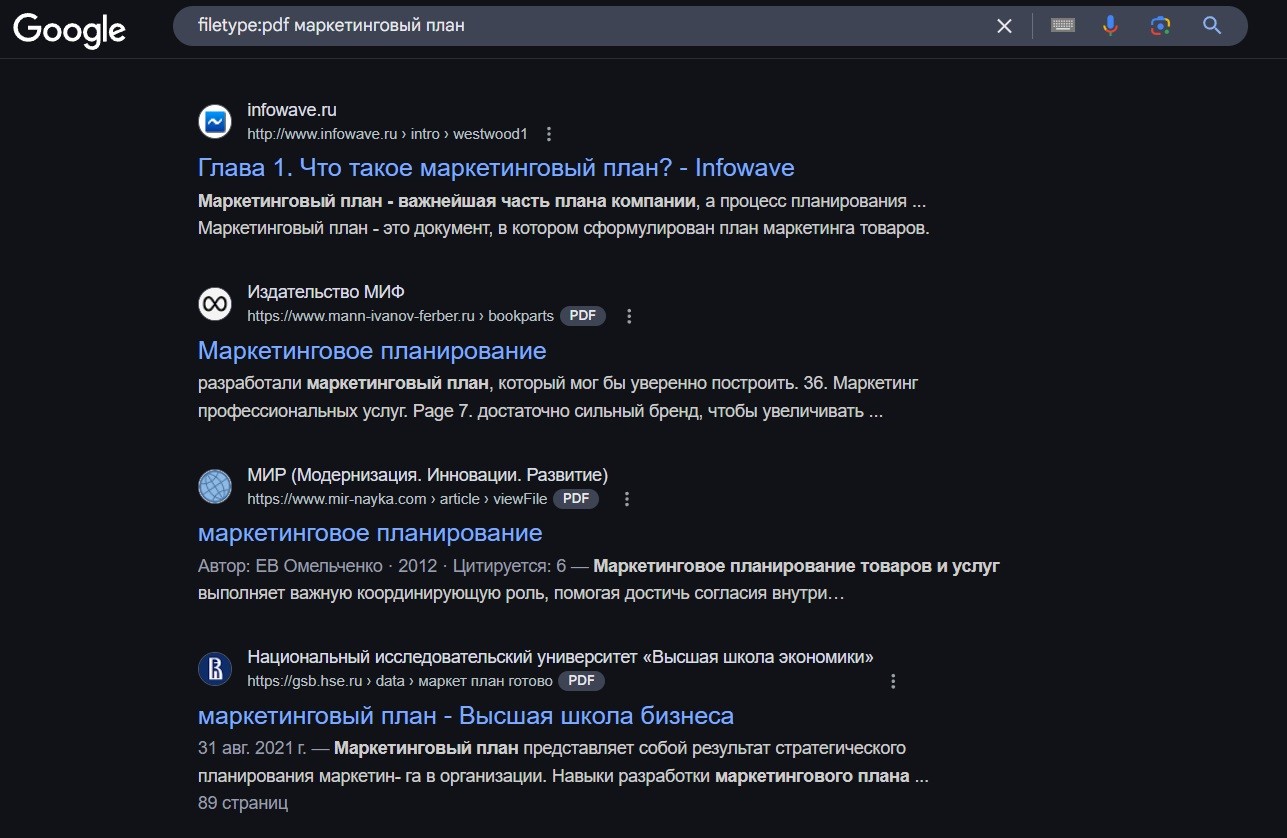Image resolution: width=1287 pixels, height=838 pixels.
Task: Click the PDF badge on gsb.hse.ru result
Action: (581, 681)
